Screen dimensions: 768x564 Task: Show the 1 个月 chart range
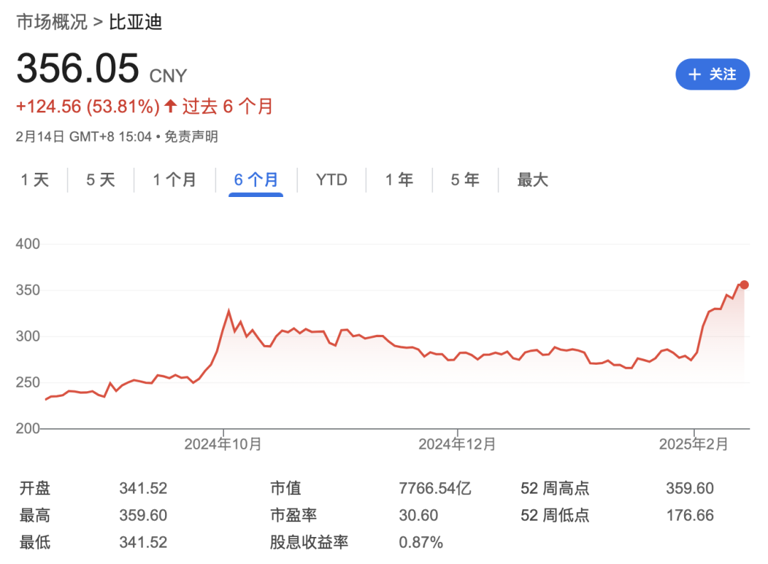pyautogui.click(x=174, y=180)
